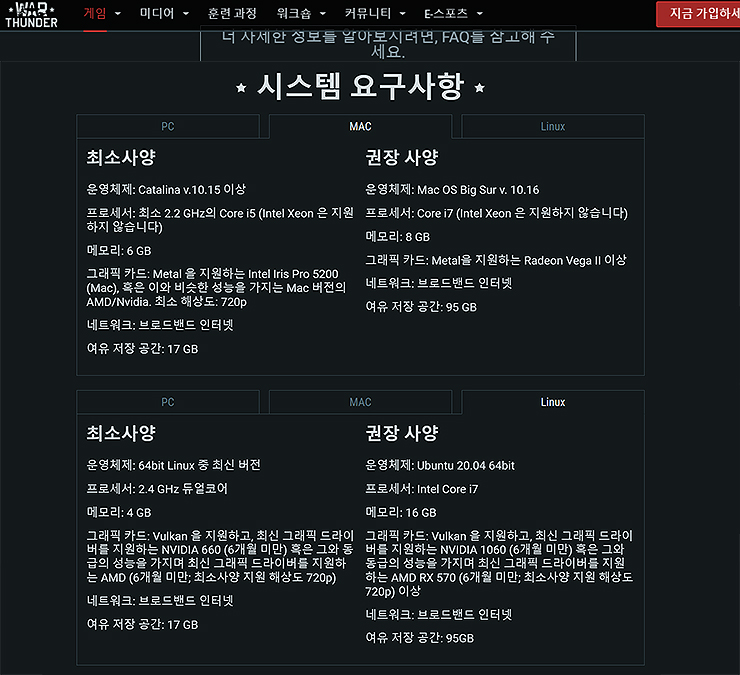740x675 pixels.
Task: Click Linux section 권장 사양 heading
Action: [x=402, y=433]
